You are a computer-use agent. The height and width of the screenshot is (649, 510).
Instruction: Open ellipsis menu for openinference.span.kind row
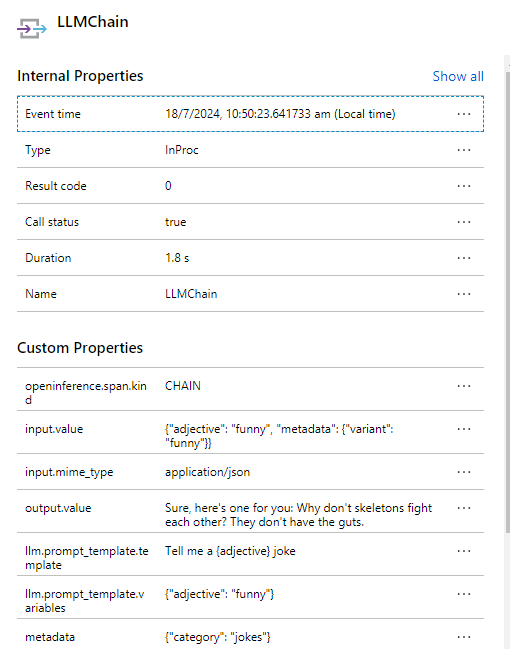464,386
